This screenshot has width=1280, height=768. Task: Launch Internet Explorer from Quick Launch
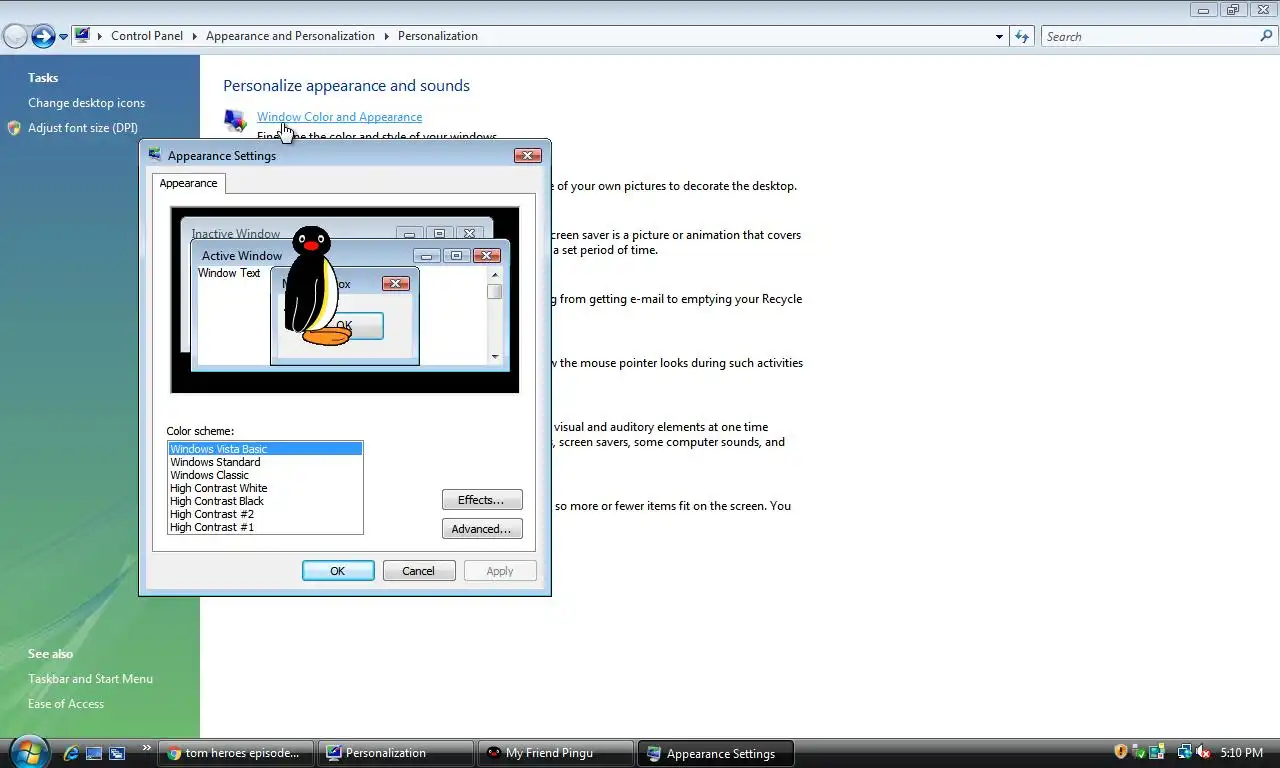71,753
